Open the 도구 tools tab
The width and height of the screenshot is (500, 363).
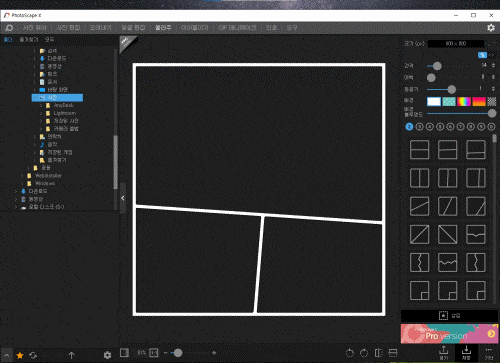292,28
